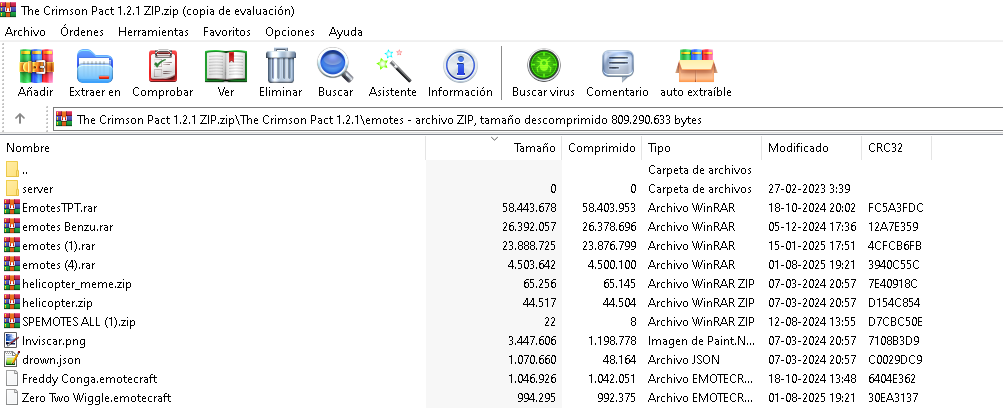
Task: Click the emotes Benzu.rar archive icon
Action: click(12, 226)
